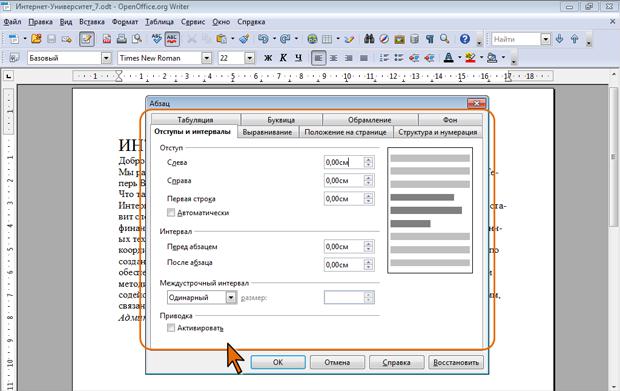Toggle Nonprinting Characters pilcrow icon

coord(429,39)
